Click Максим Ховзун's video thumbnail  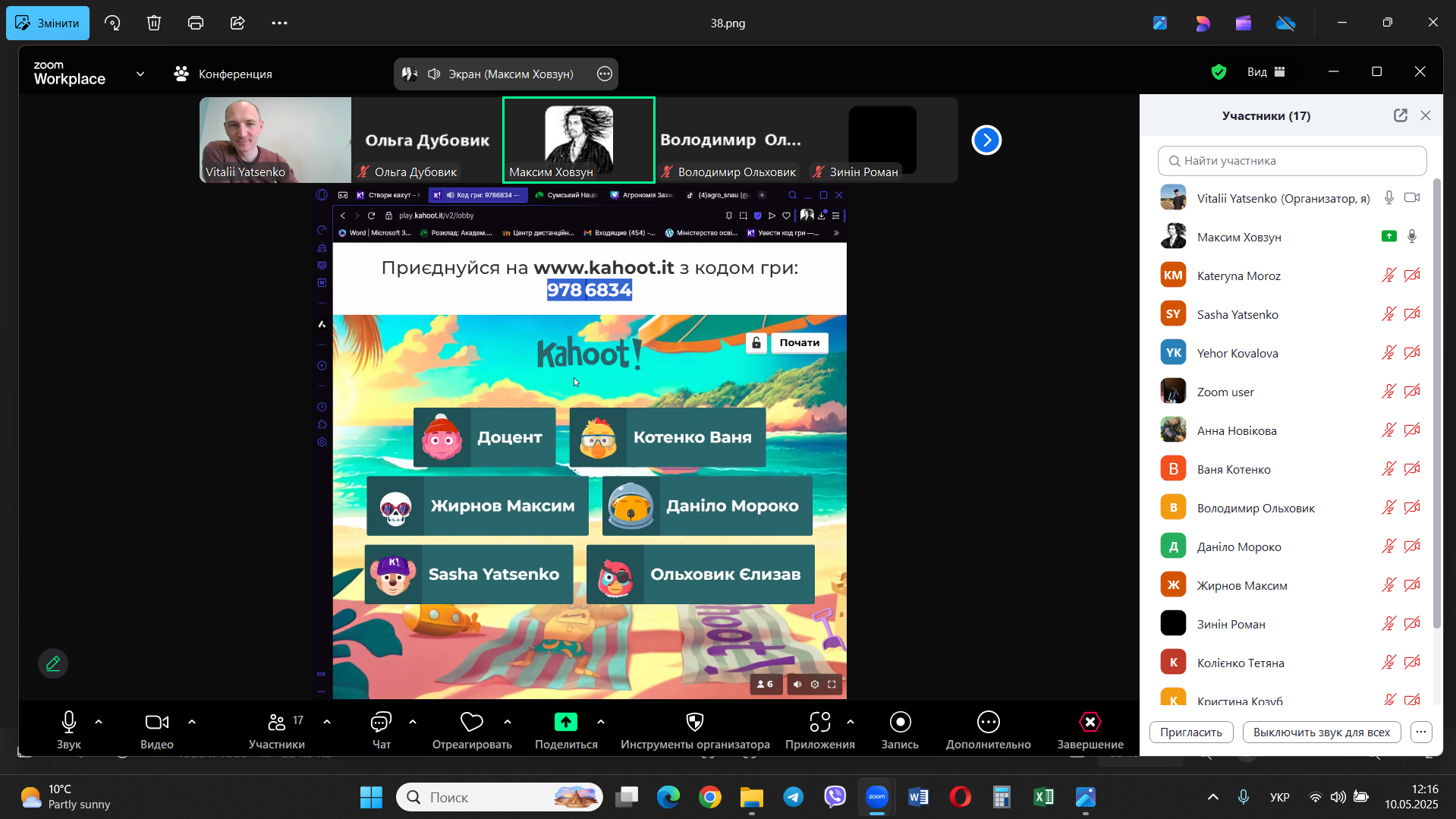tap(579, 140)
